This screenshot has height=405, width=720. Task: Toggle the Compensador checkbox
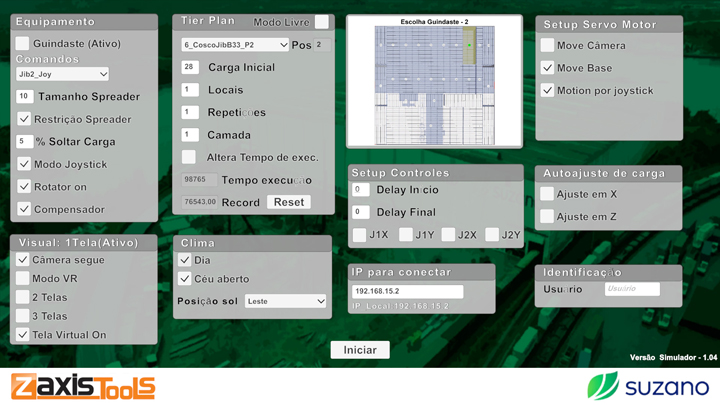(x=24, y=209)
